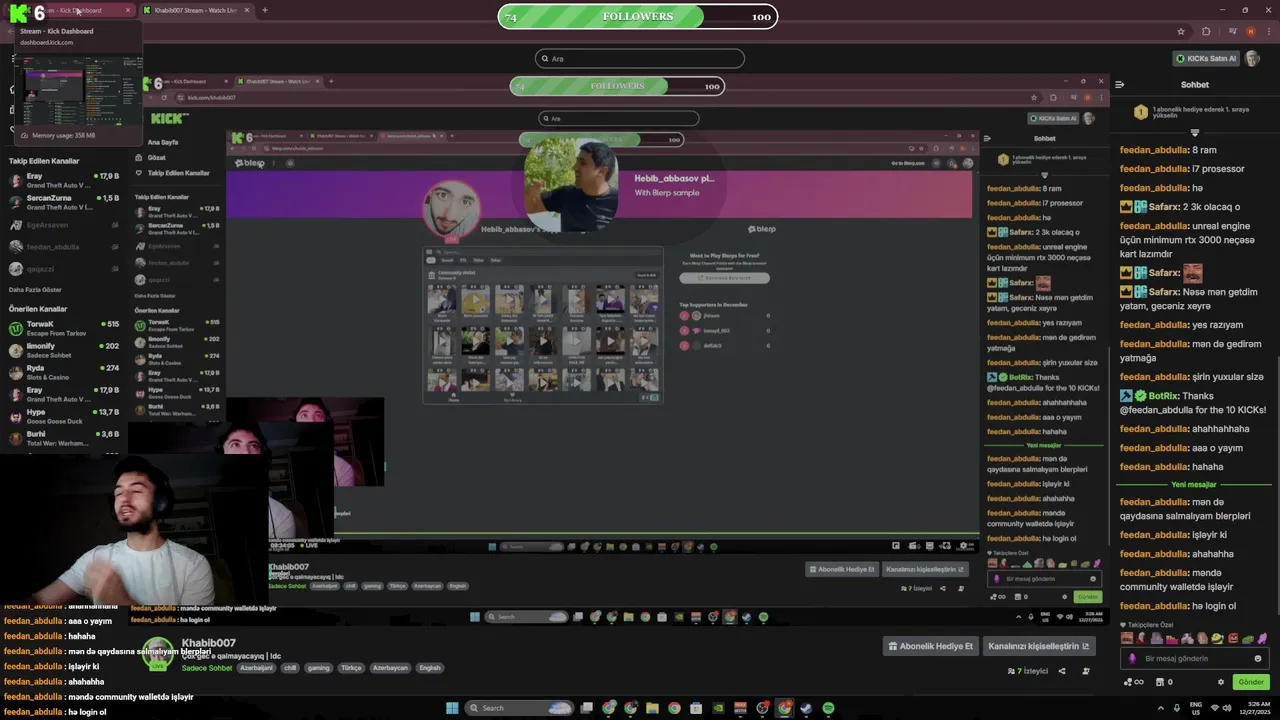Click the Ara search field
Image resolution: width=1280 pixels, height=720 pixels.
tap(640, 58)
